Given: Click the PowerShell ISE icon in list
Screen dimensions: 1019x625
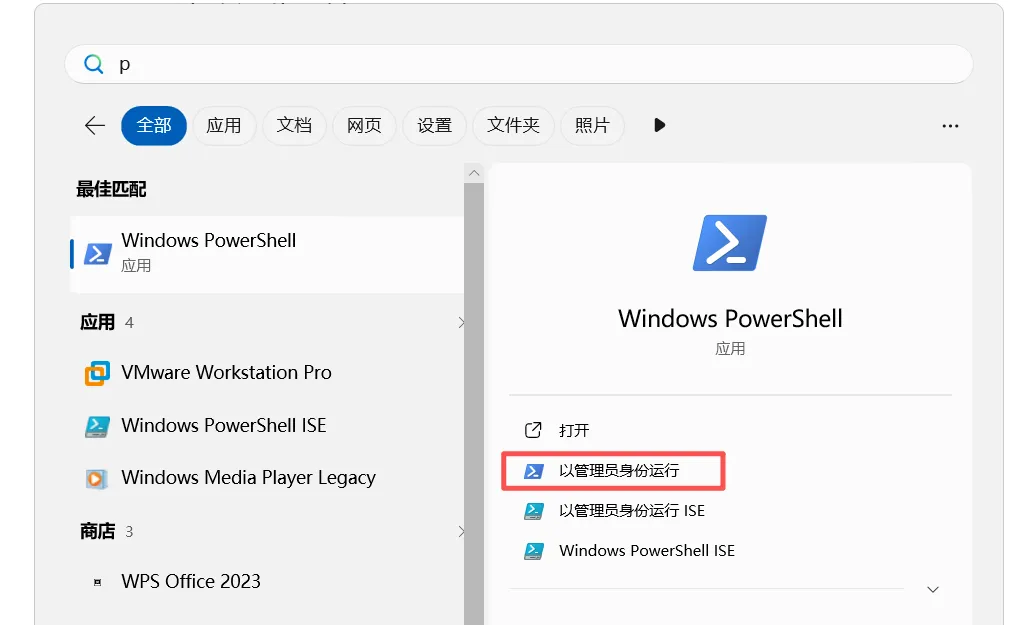Looking at the screenshot, I should click(97, 426).
